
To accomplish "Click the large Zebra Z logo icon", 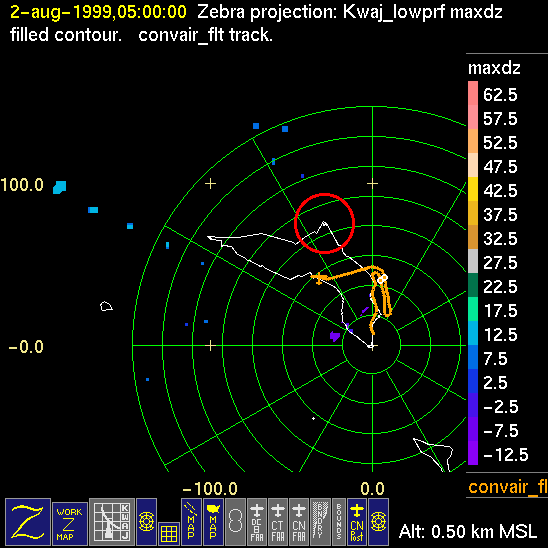I will point(28,521).
